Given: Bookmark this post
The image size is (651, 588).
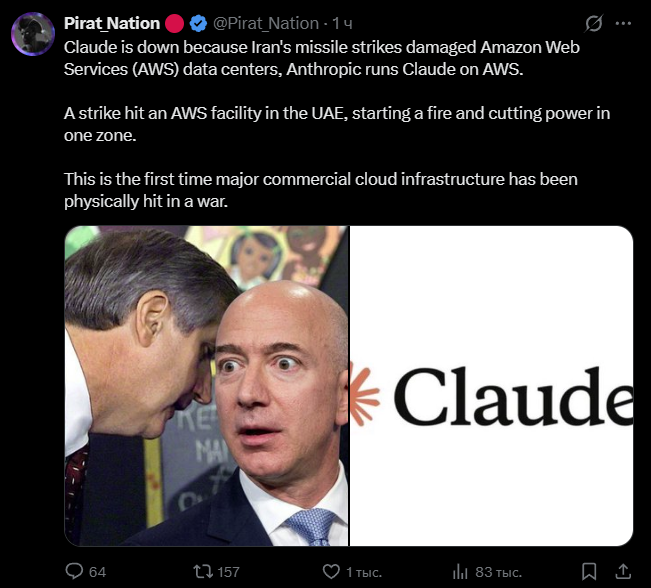Looking at the screenshot, I should tap(589, 572).
